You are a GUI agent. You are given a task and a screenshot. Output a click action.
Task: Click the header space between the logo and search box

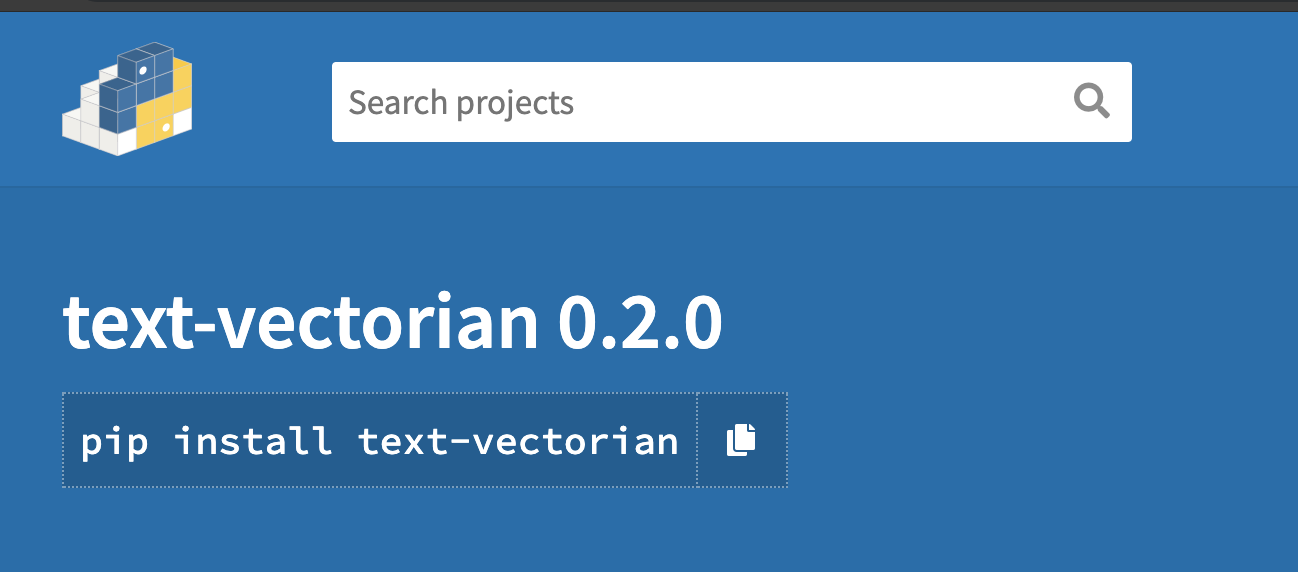(263, 102)
